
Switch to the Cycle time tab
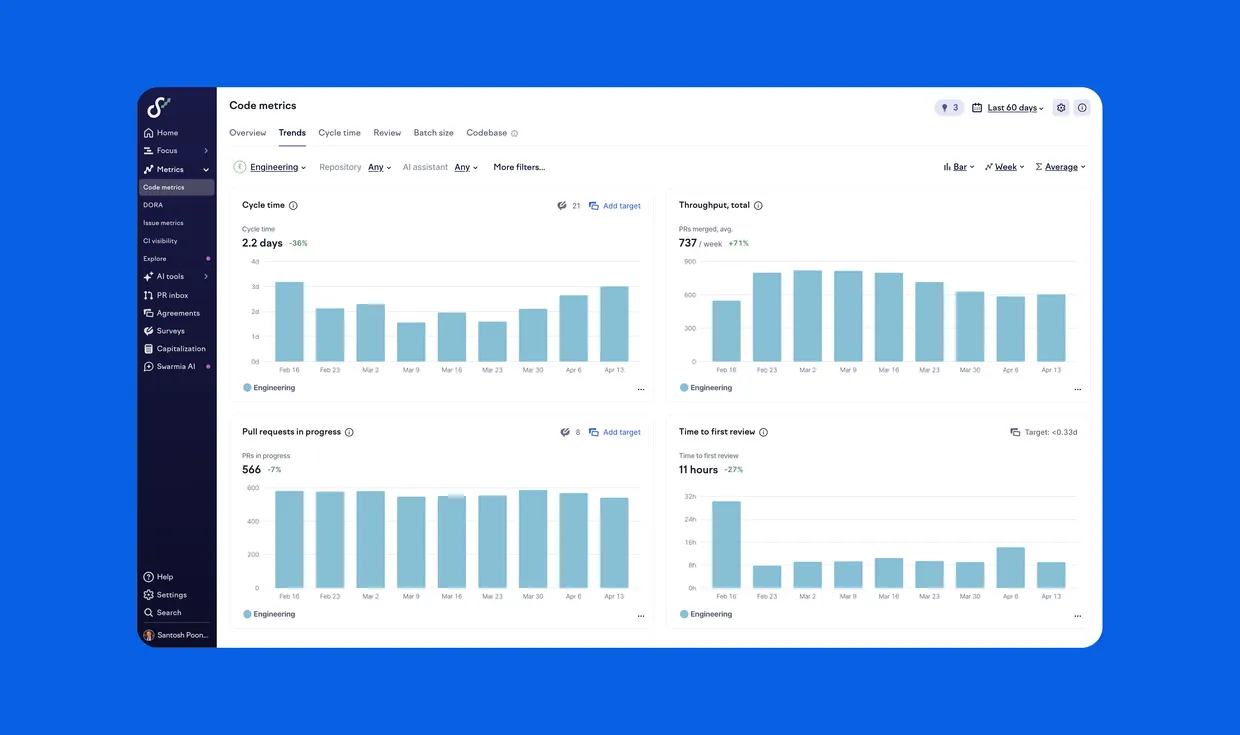coord(339,133)
